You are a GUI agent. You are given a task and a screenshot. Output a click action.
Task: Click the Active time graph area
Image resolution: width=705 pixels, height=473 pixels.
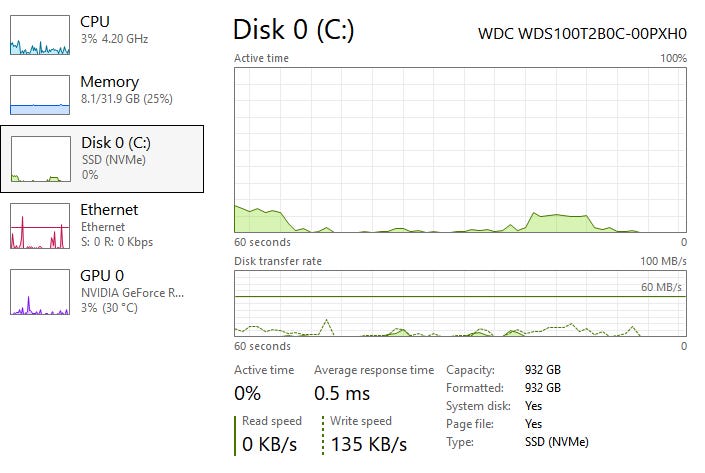pos(460,150)
